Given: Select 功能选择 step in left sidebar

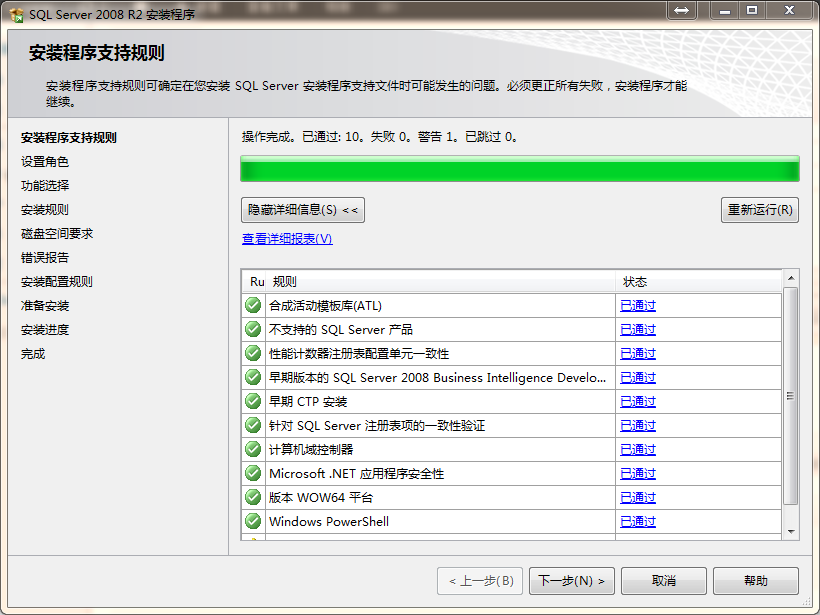Looking at the screenshot, I should 45,186.
